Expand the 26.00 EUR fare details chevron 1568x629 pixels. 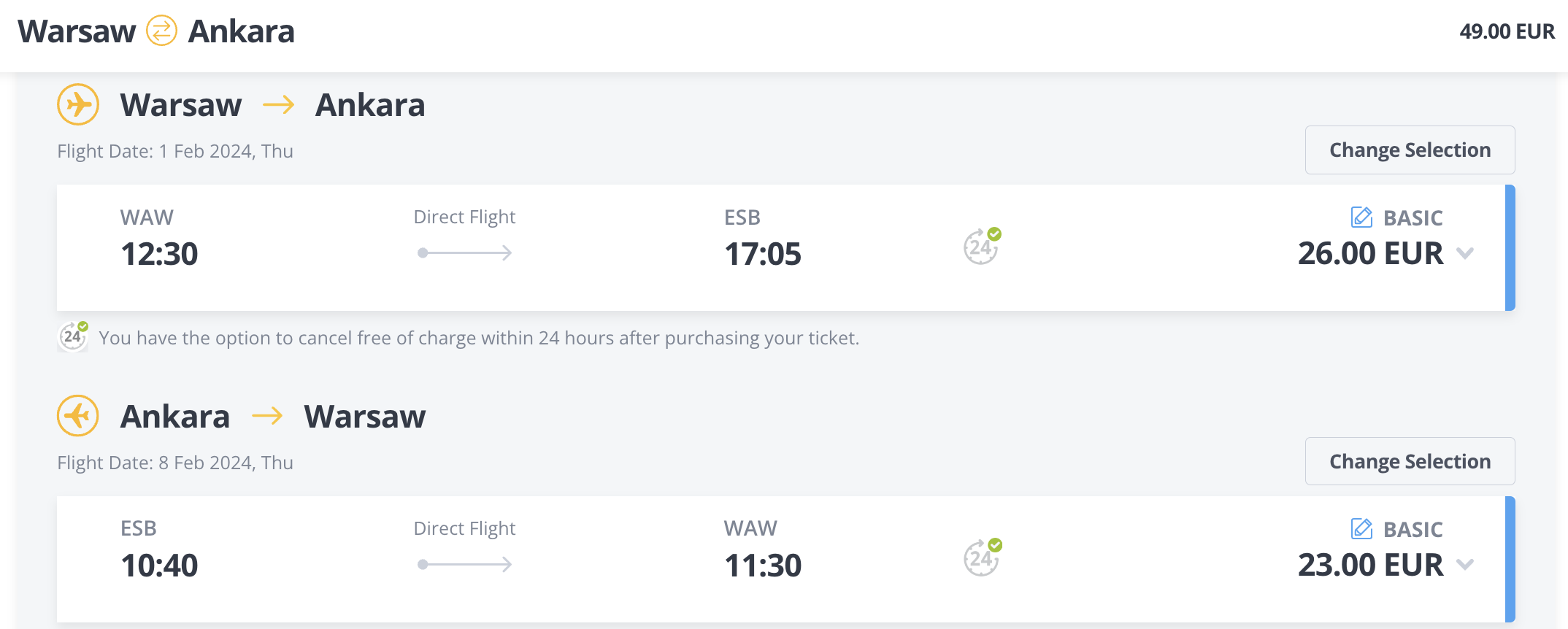[x=1465, y=254]
